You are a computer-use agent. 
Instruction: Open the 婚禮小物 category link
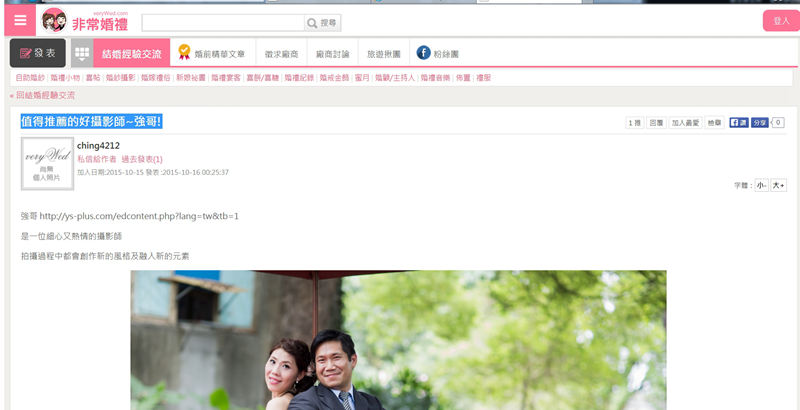(x=65, y=78)
